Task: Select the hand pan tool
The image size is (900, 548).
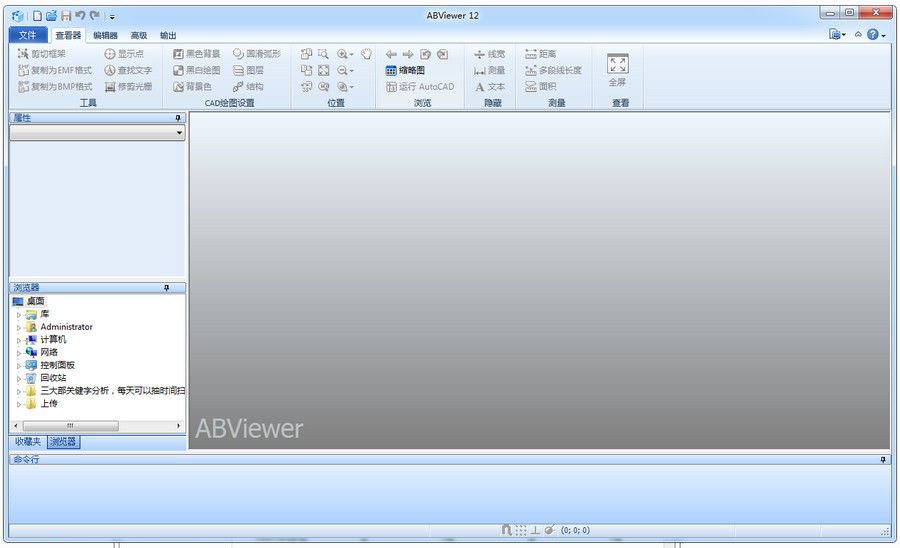Action: coord(366,54)
